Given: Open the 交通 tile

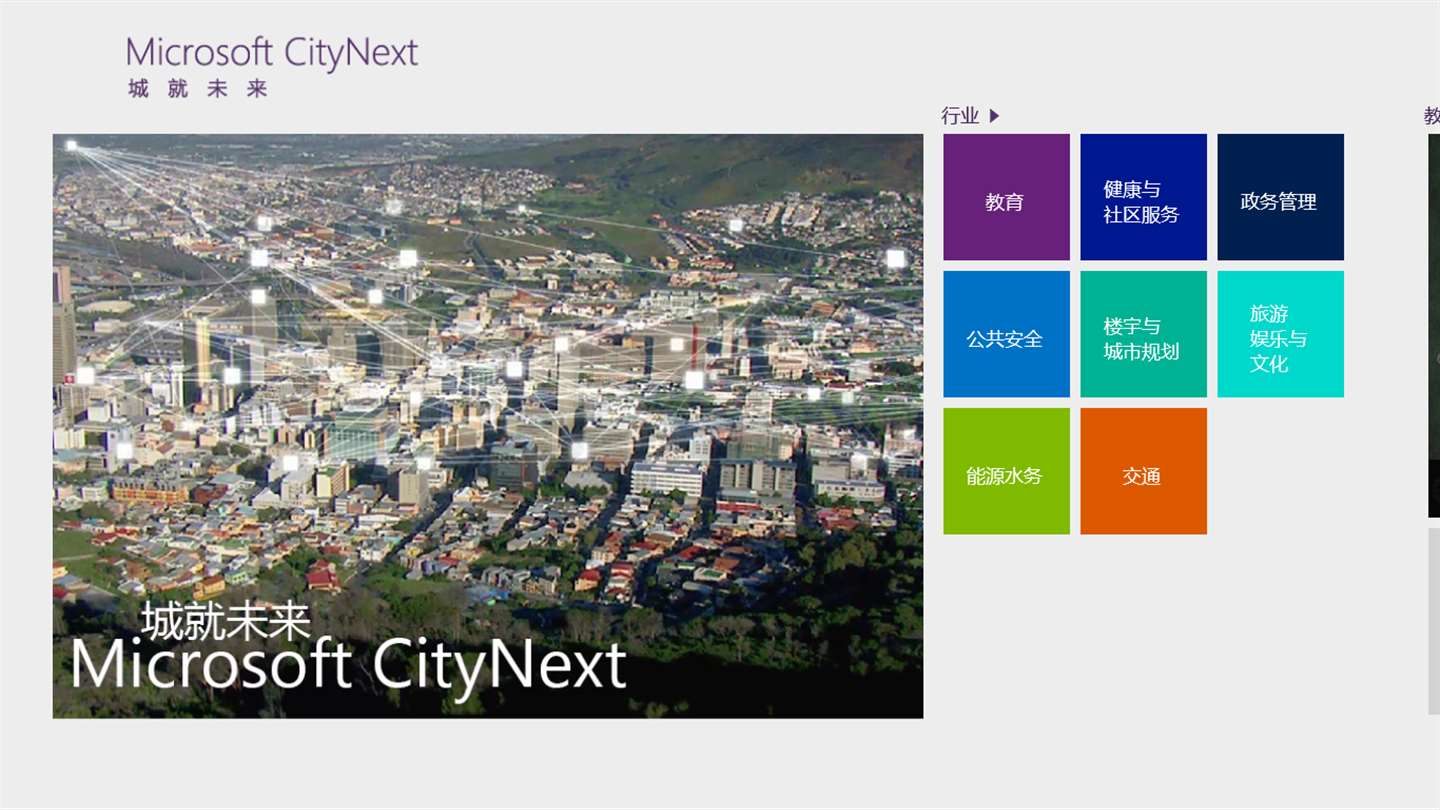Looking at the screenshot, I should tap(1143, 471).
